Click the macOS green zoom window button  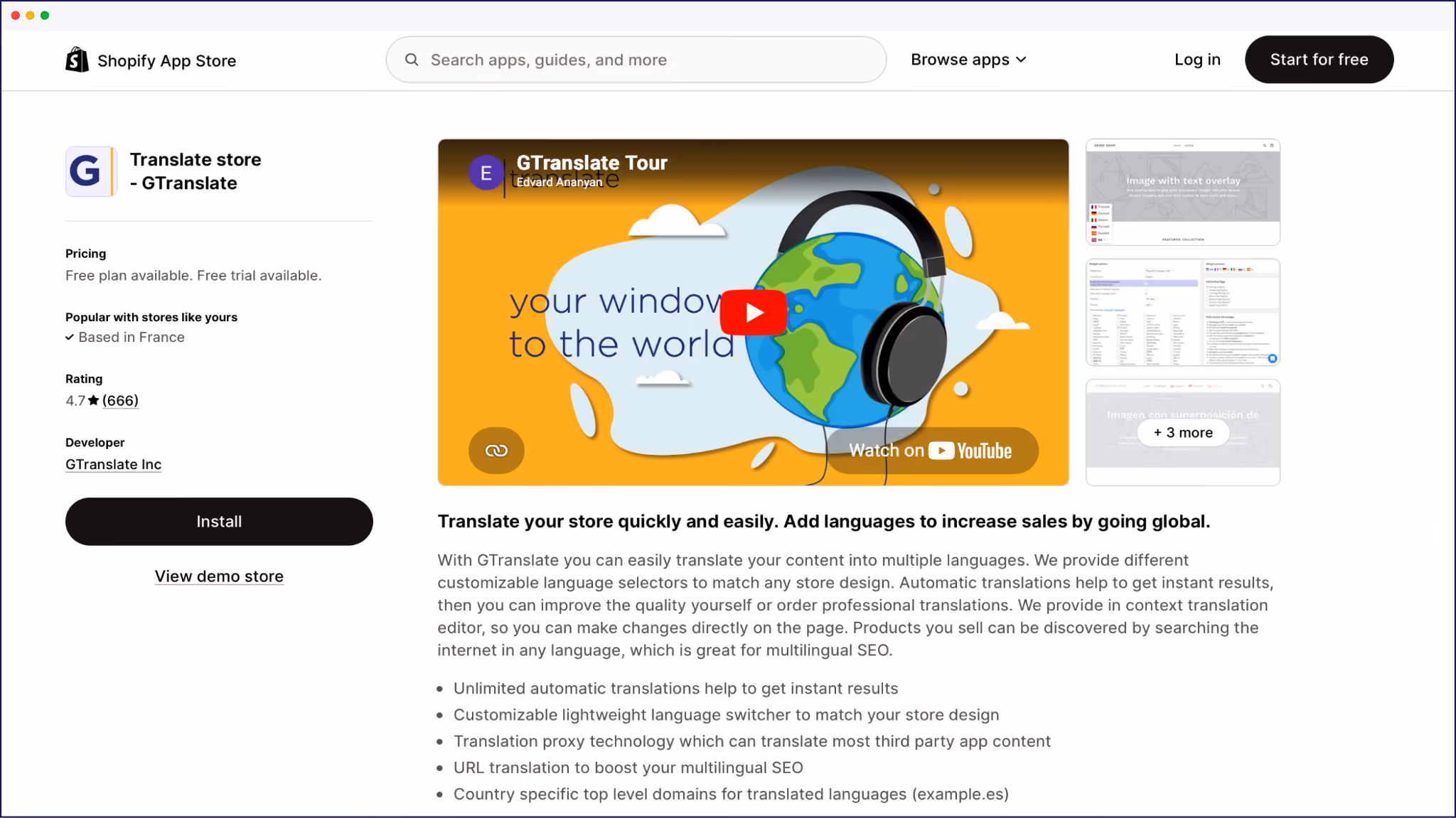click(45, 16)
